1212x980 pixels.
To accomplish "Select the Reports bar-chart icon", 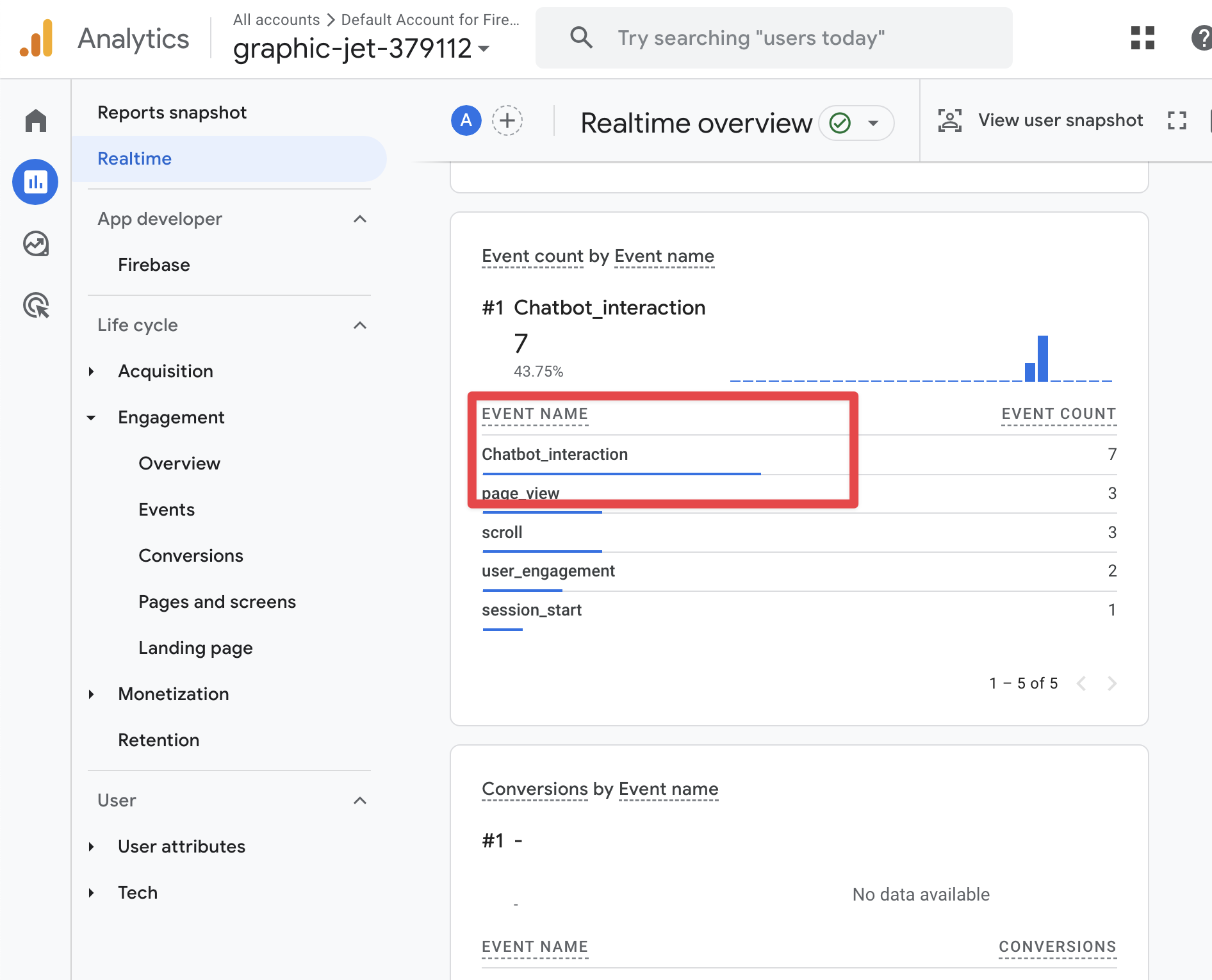I will [35, 182].
